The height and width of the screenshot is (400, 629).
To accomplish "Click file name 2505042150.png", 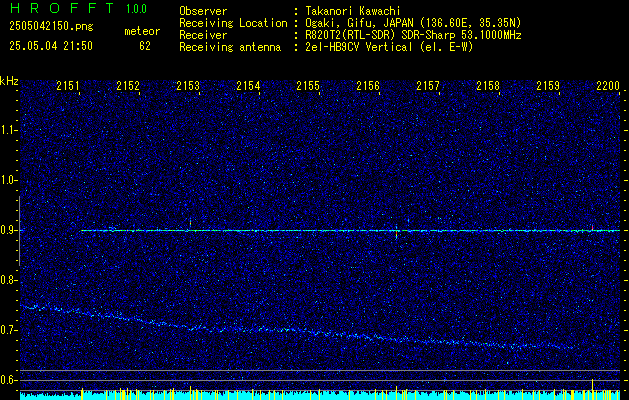I will click(x=51, y=27).
